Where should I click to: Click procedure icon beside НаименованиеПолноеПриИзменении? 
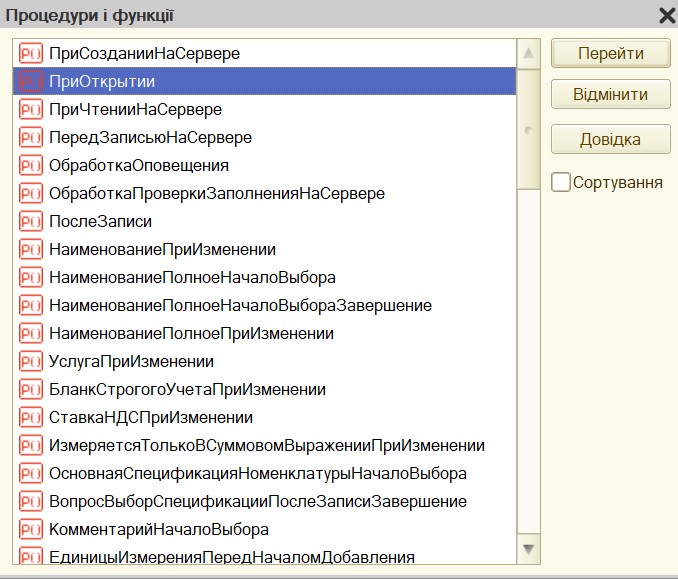tap(31, 333)
